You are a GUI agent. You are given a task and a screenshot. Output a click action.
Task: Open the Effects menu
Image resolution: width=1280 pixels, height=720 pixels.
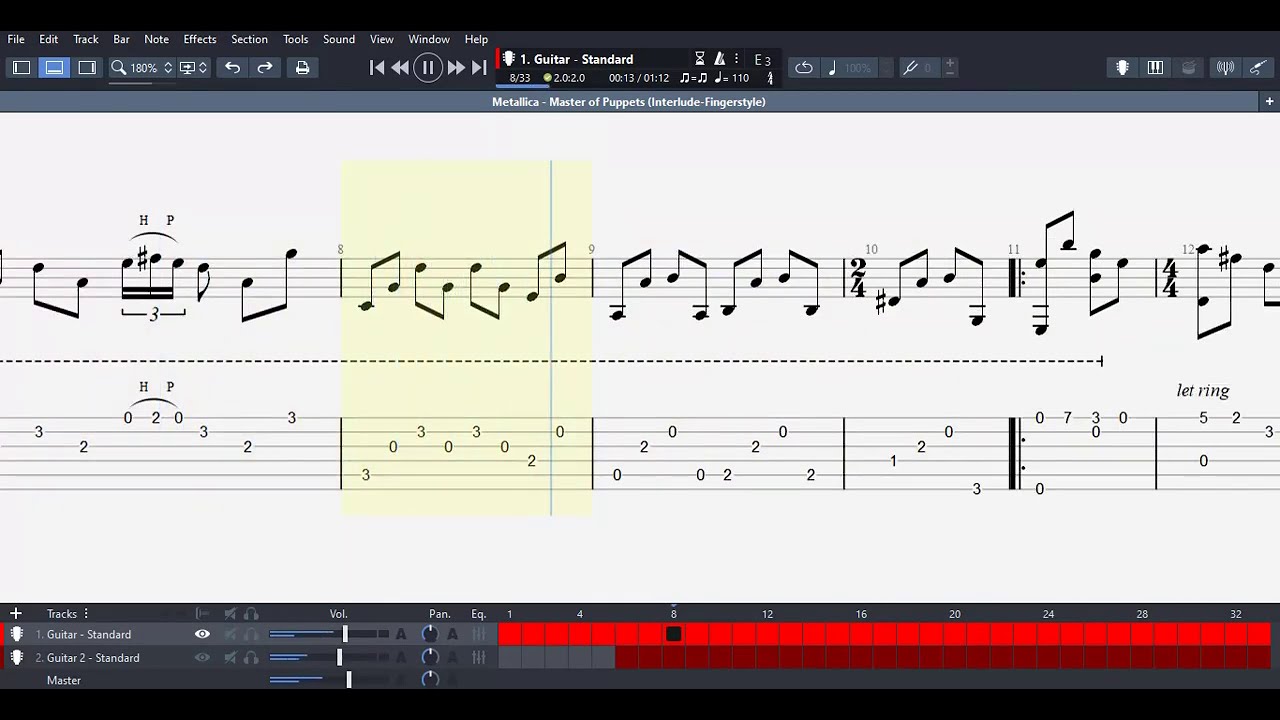pos(200,39)
